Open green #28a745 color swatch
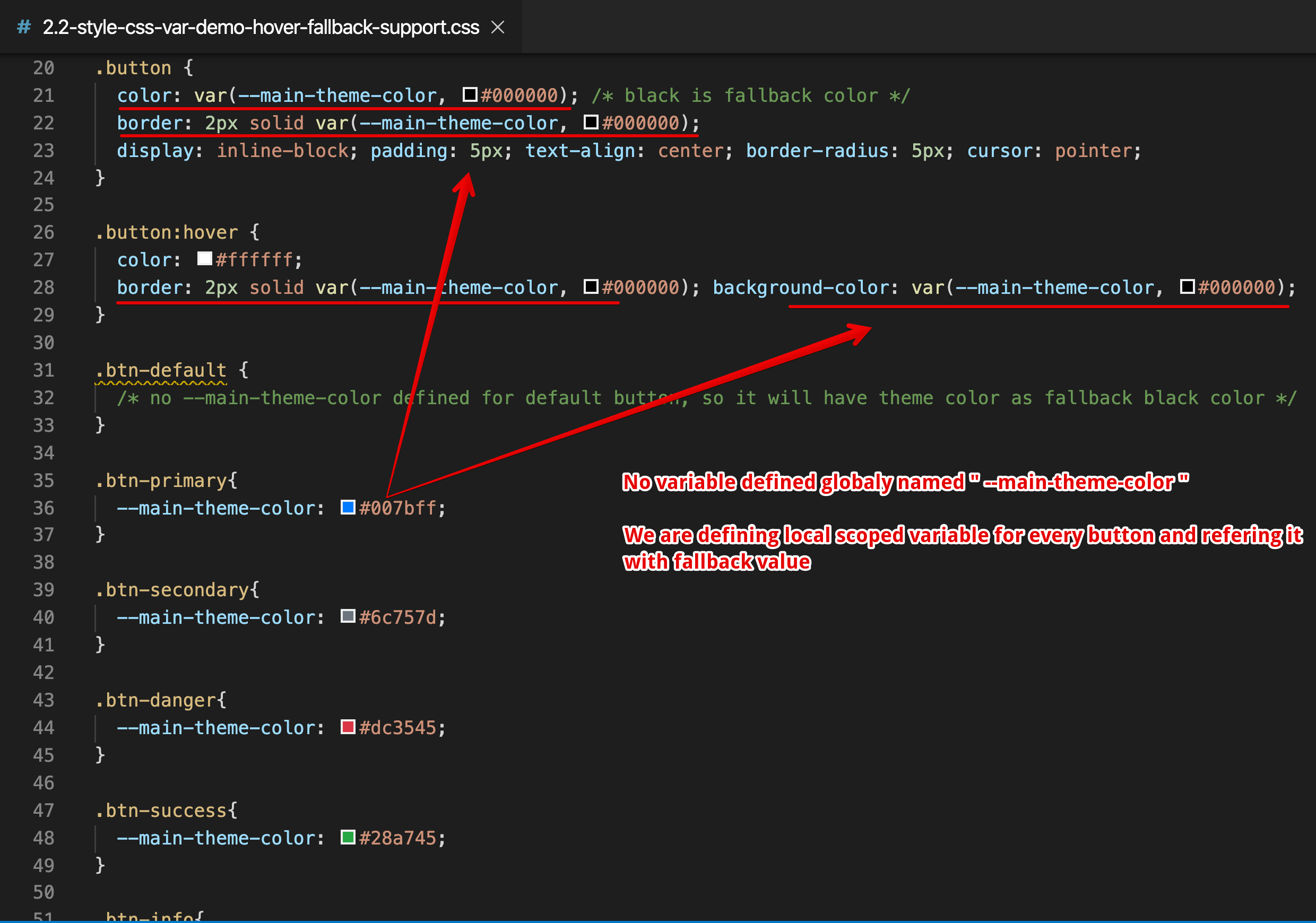The width and height of the screenshot is (1316, 923). [x=348, y=838]
